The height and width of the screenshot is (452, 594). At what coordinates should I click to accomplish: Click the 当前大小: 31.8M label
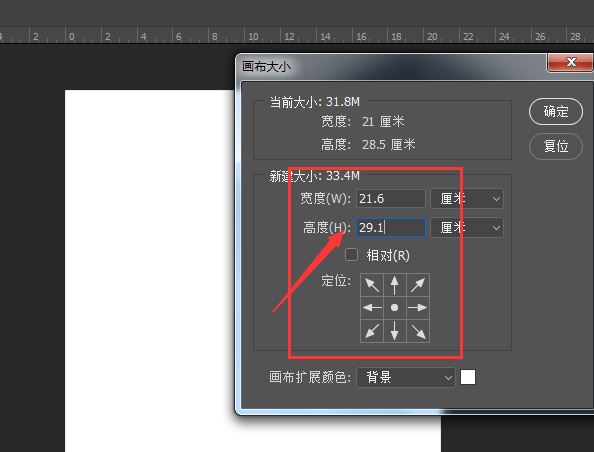tap(314, 102)
